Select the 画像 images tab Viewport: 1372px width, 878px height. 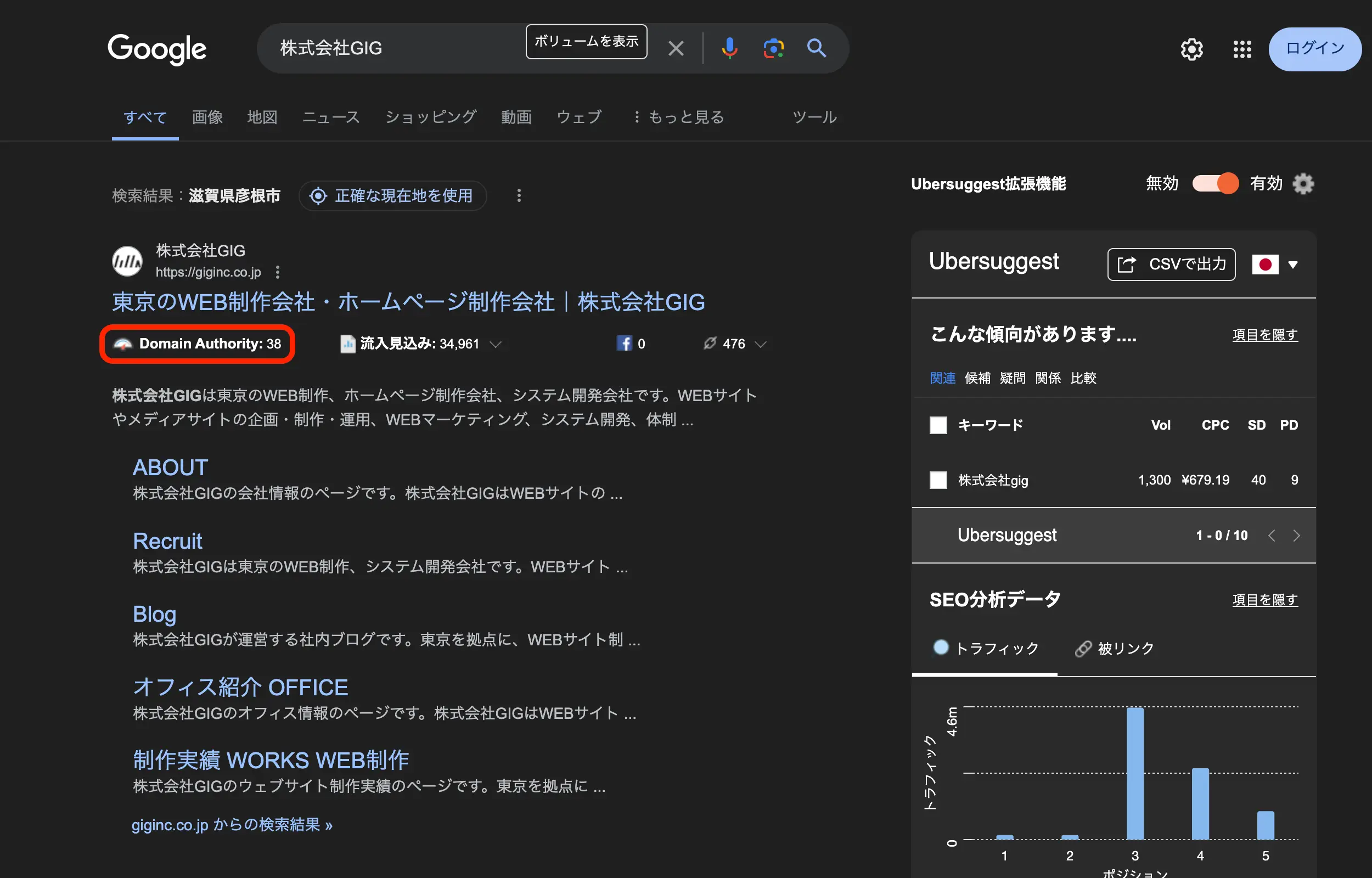(207, 117)
